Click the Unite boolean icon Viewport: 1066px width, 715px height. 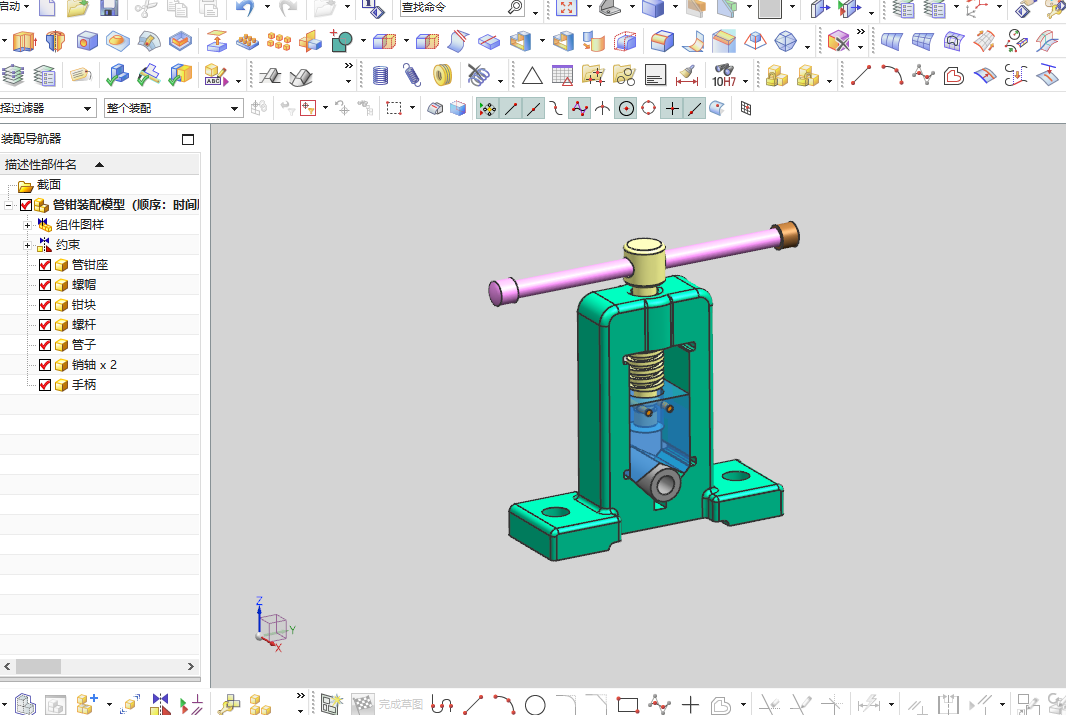[x=341, y=41]
